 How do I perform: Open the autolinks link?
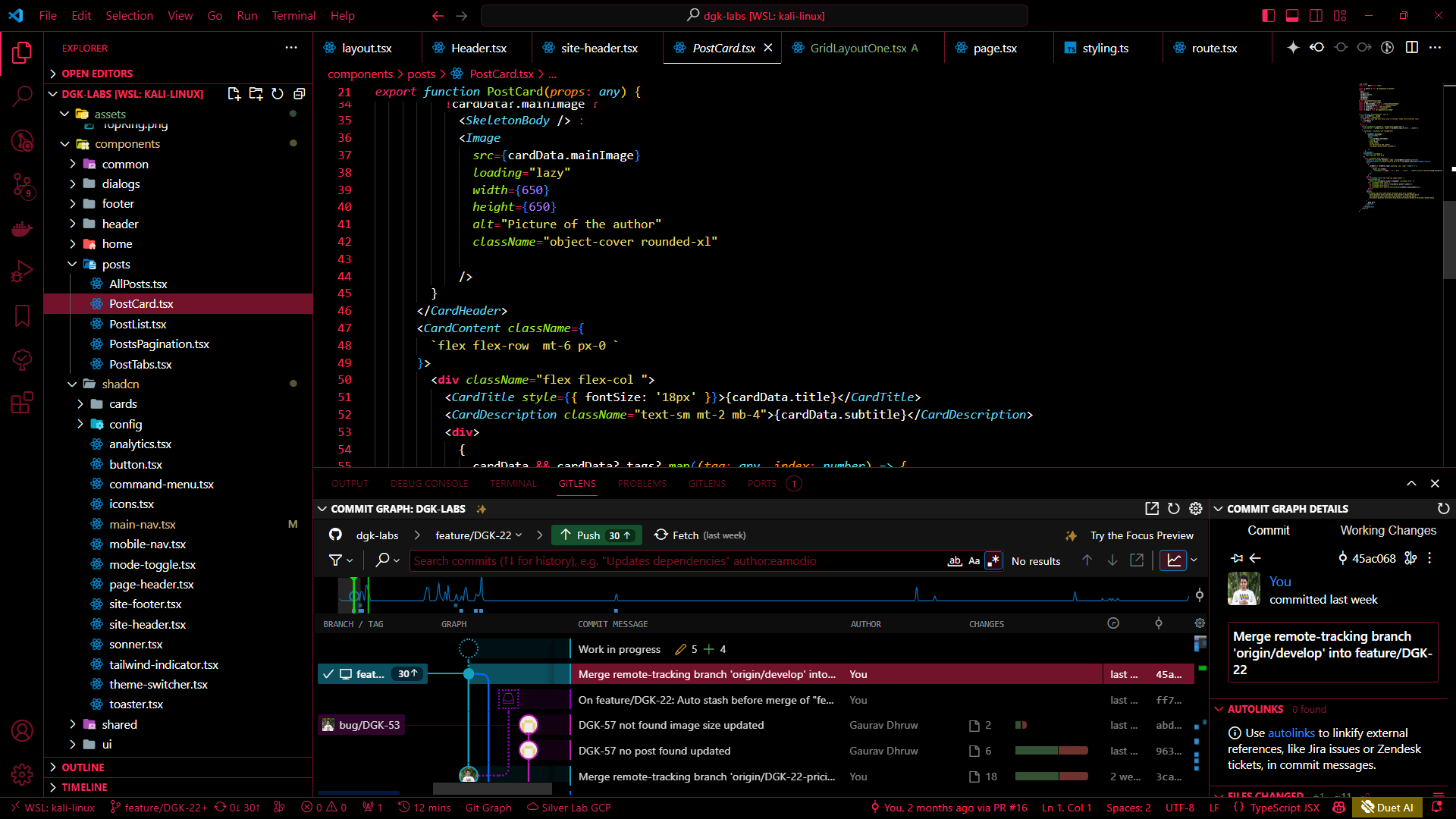(1291, 733)
